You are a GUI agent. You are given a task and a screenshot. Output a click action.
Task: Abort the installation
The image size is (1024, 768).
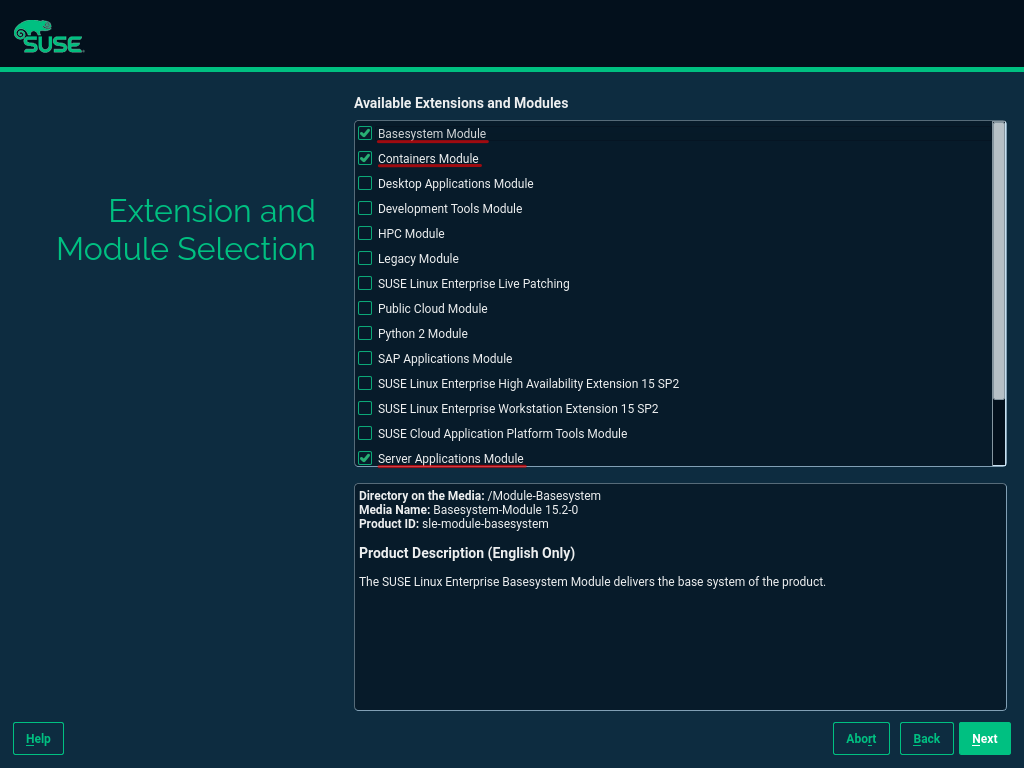861,738
